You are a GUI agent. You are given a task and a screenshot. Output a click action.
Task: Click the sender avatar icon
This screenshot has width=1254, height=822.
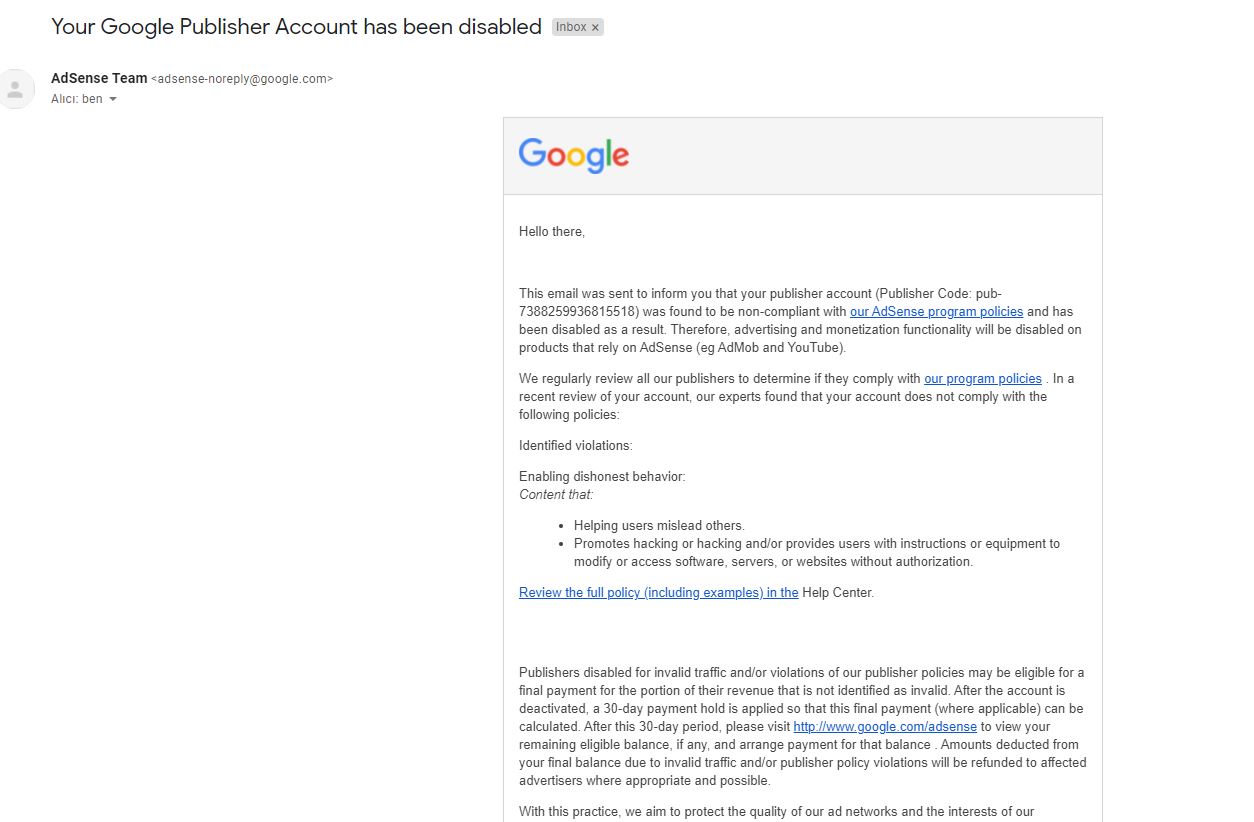pyautogui.click(x=15, y=89)
